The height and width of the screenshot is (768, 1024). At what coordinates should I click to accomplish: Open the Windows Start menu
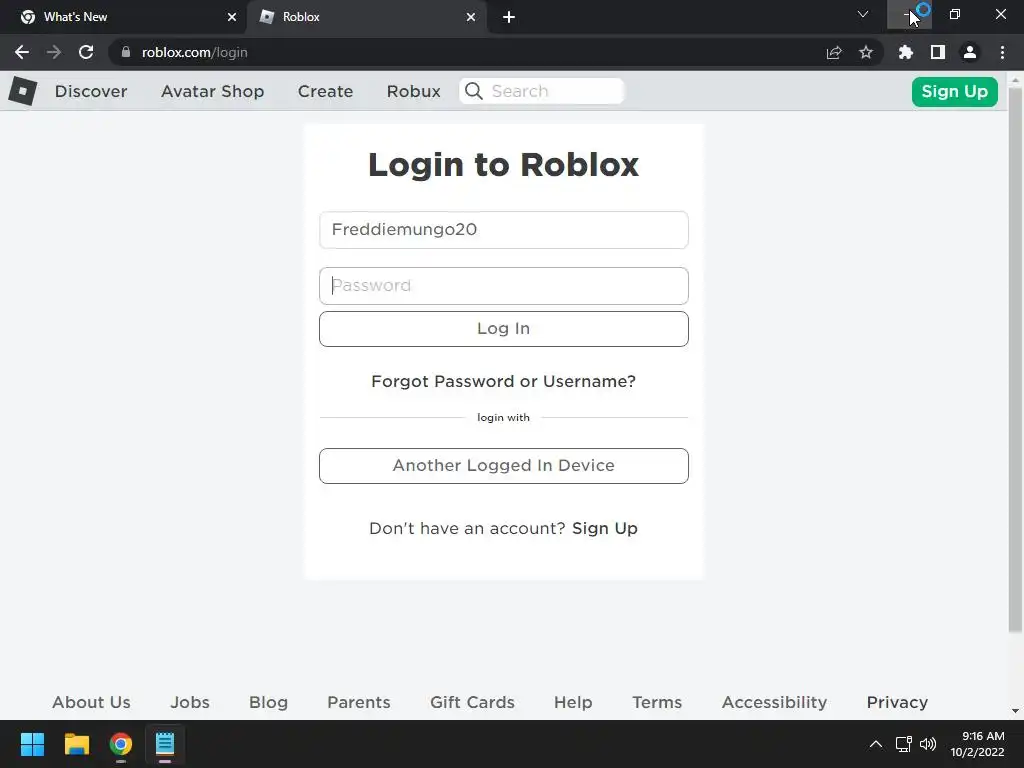[32, 744]
